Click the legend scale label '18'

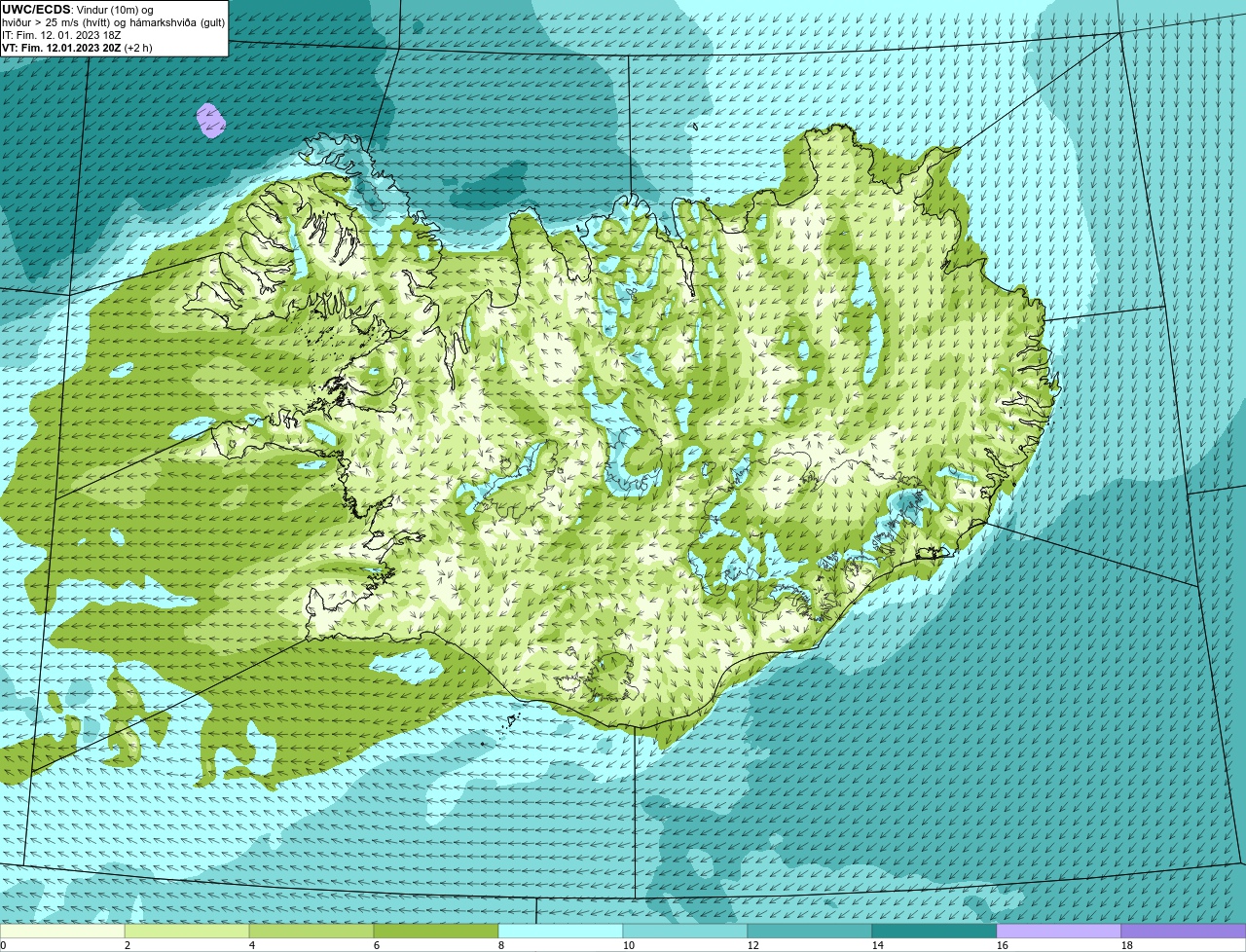(x=1127, y=945)
